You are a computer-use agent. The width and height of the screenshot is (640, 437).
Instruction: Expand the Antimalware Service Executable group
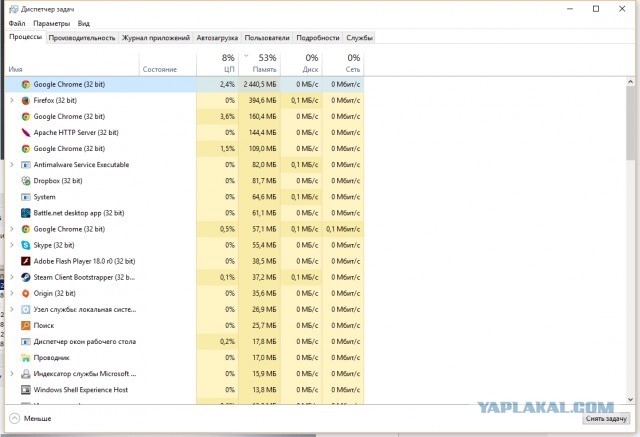[x=12, y=165]
